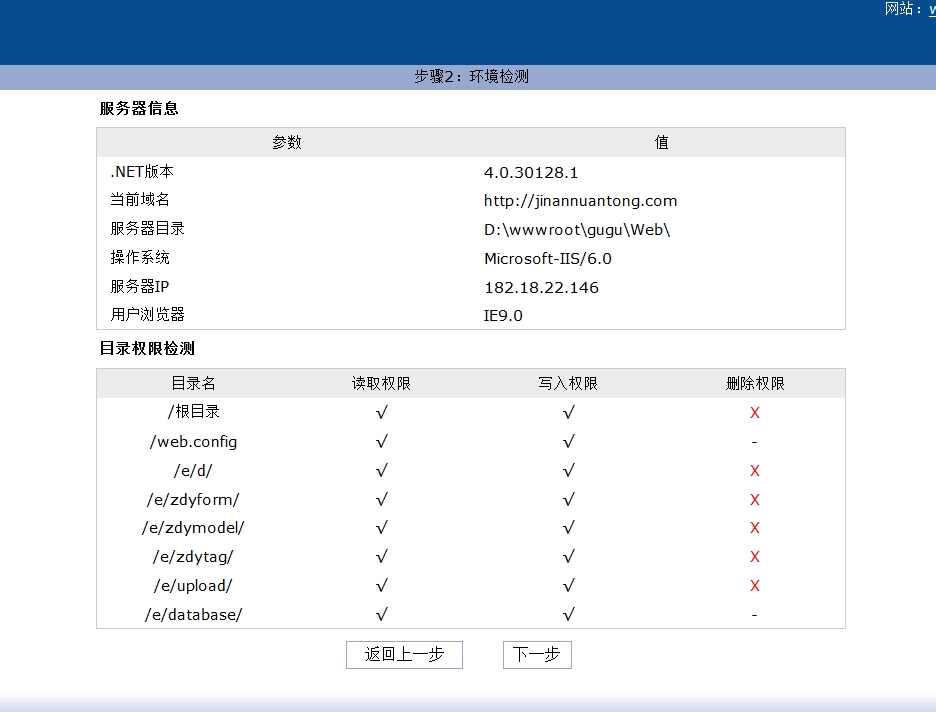936x712 pixels.
Task: Click the red X delete mark for /e/upload/
Action: point(754,586)
